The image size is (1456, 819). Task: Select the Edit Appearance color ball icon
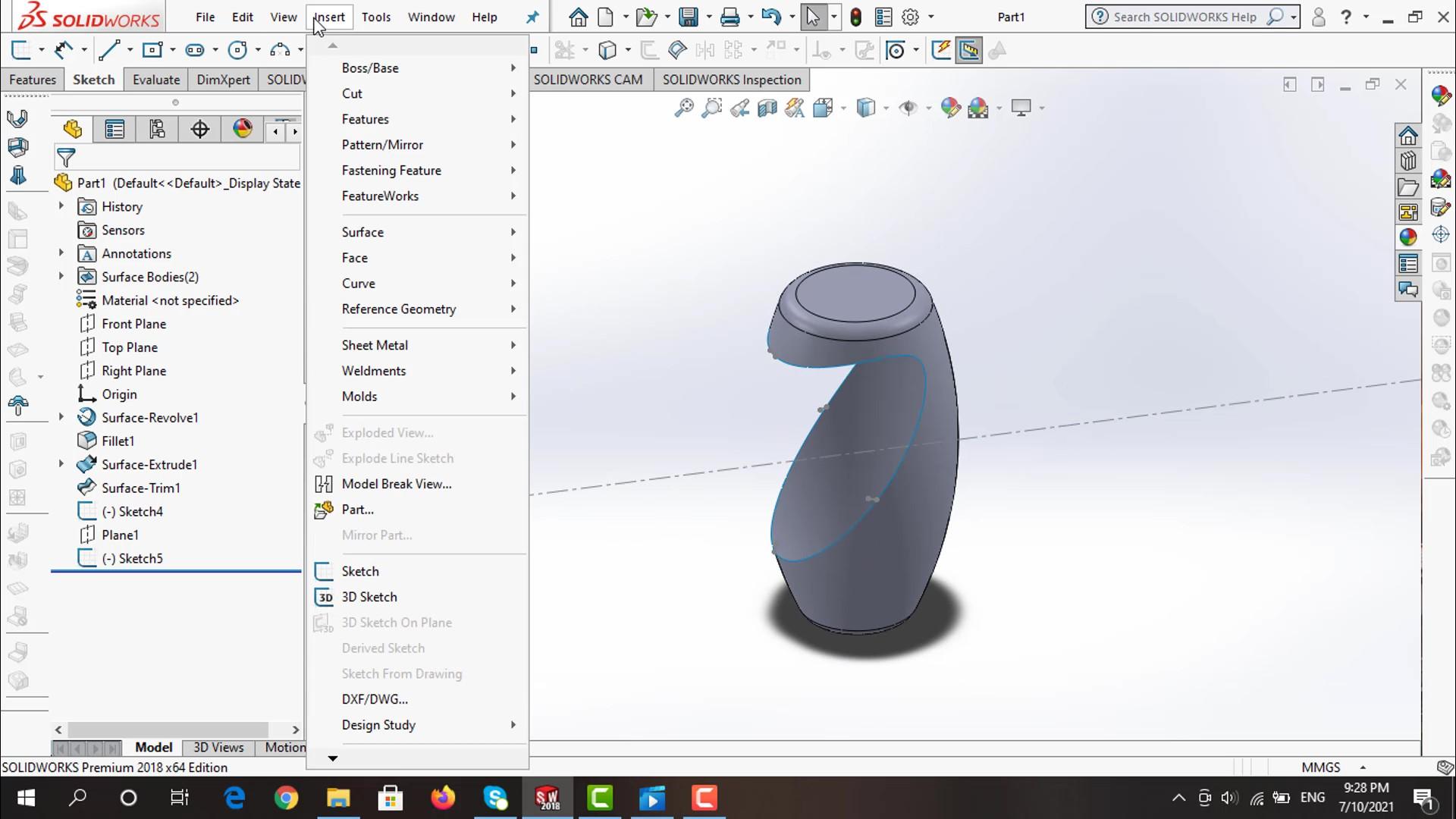pyautogui.click(x=949, y=108)
